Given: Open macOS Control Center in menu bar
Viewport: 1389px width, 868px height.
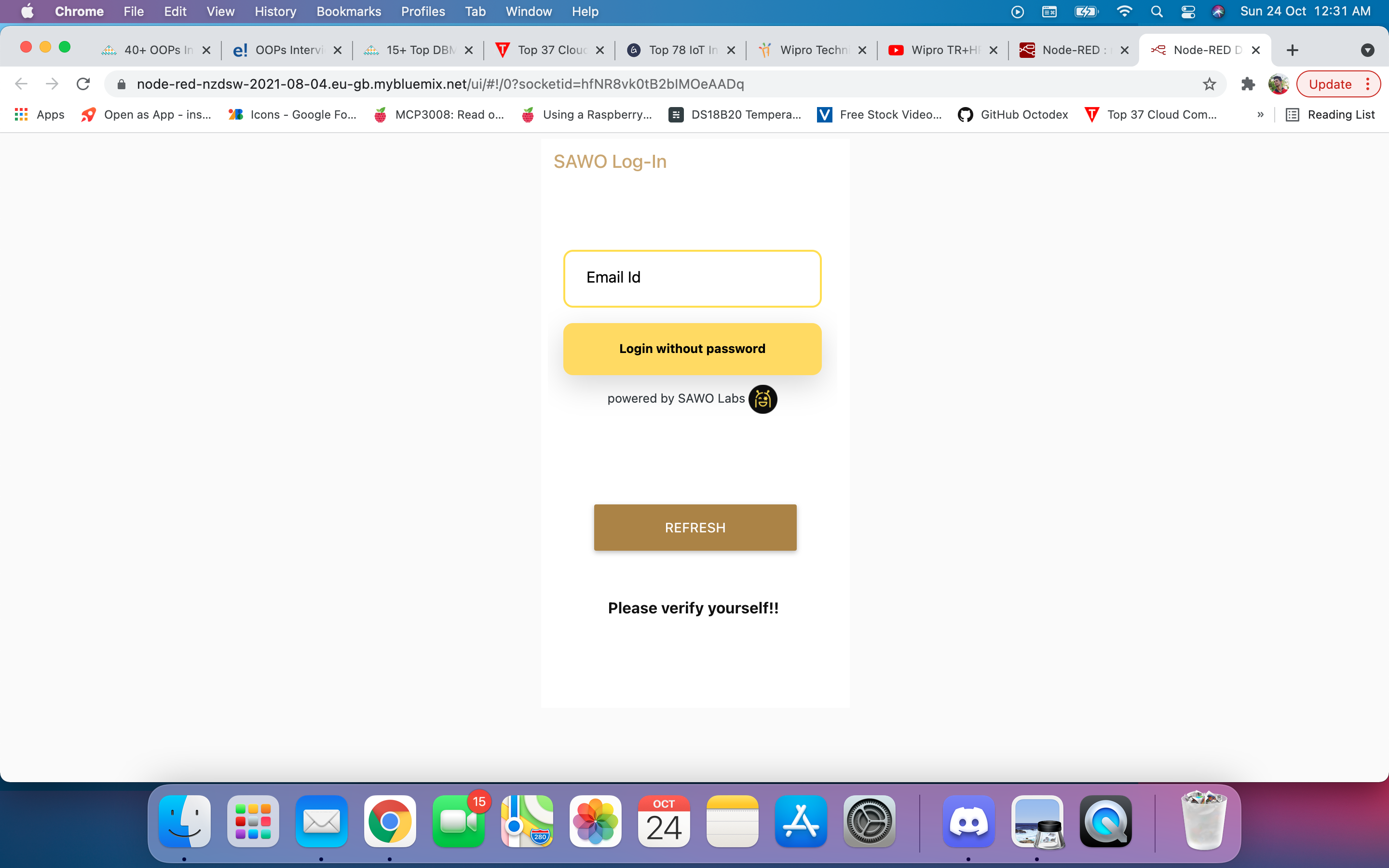Looking at the screenshot, I should pyautogui.click(x=1187, y=12).
